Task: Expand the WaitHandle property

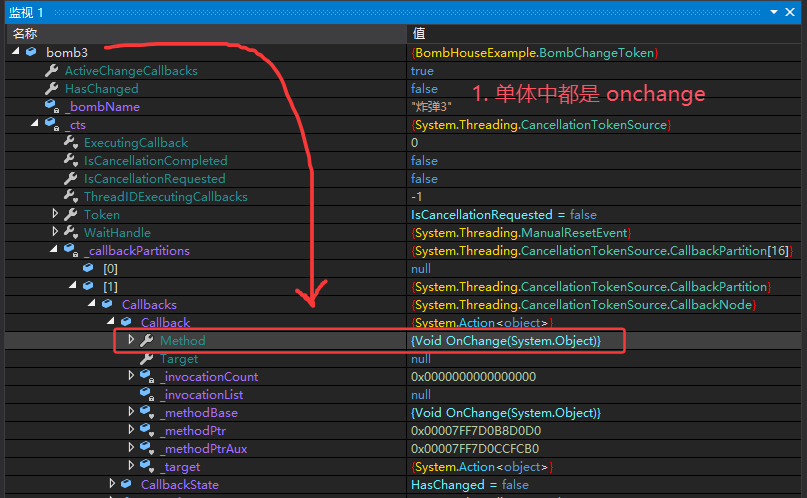Action: pos(56,233)
